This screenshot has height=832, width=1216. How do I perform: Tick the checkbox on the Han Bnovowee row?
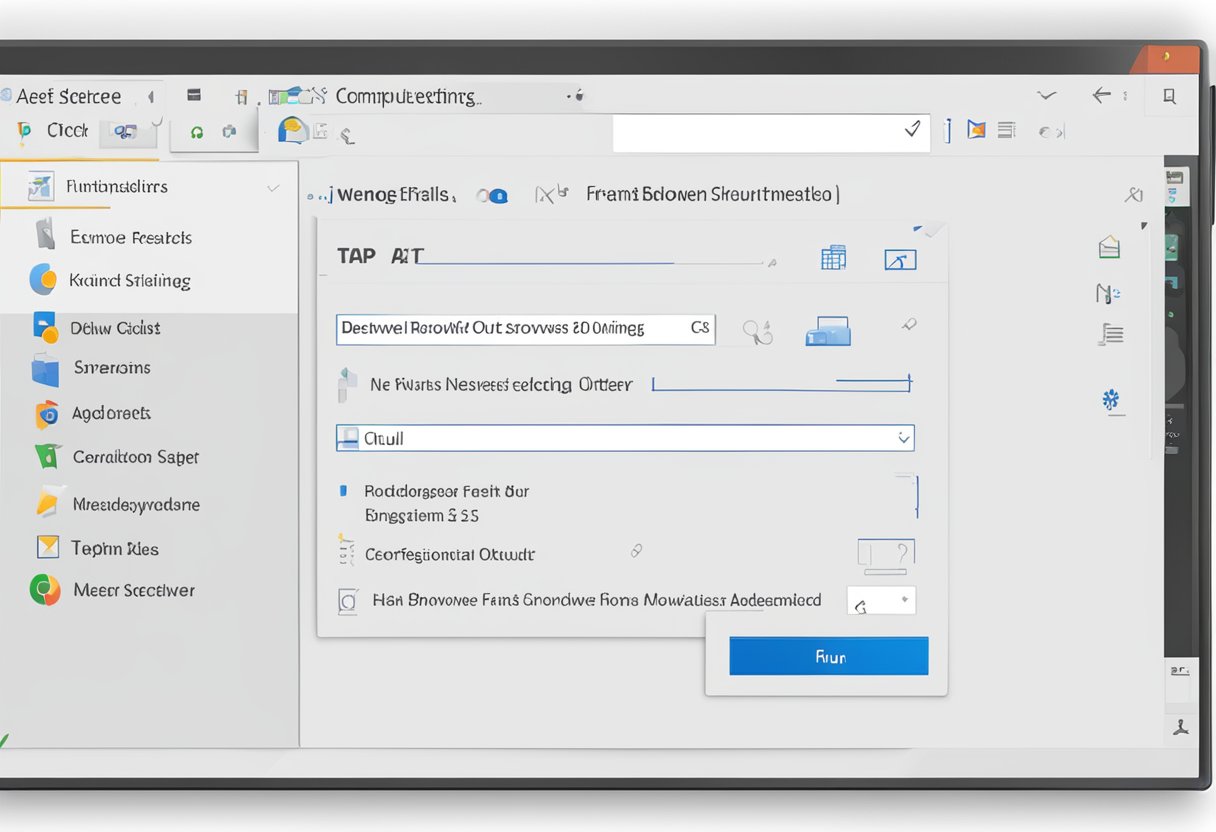(x=347, y=601)
